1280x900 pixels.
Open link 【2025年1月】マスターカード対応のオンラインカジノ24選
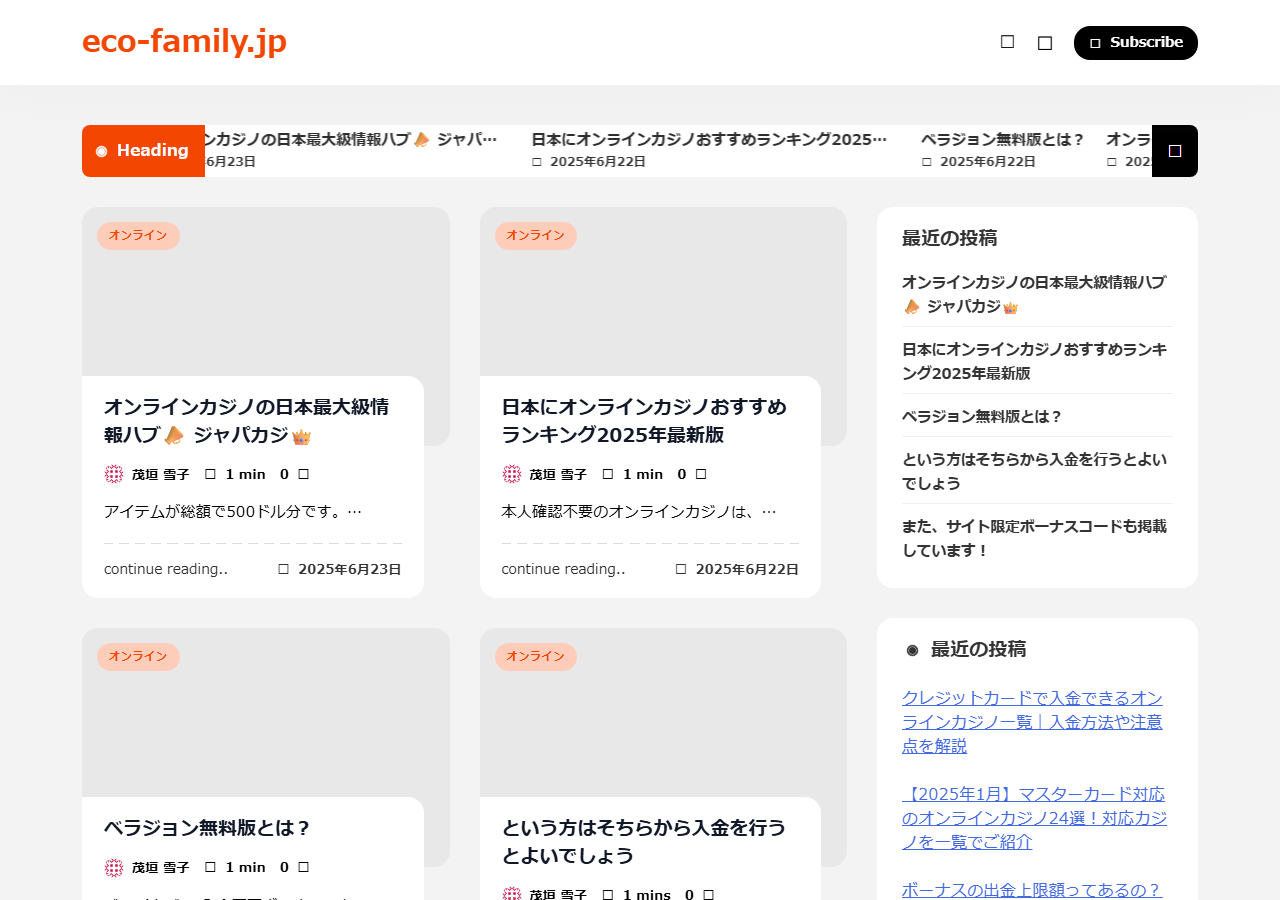tap(1034, 818)
